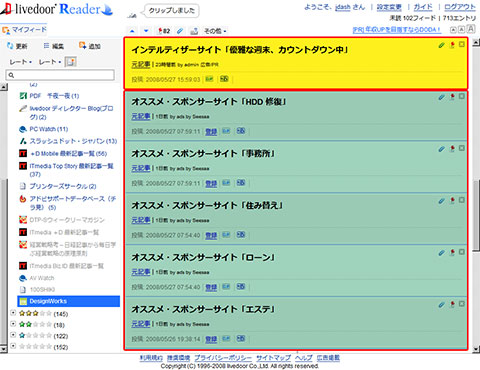
Task: Click the ログアウト logout link
Action: click(x=460, y=7)
